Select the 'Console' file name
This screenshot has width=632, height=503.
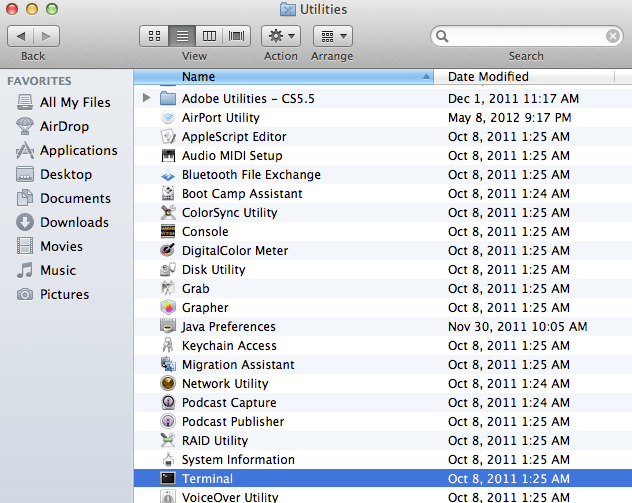click(x=205, y=231)
